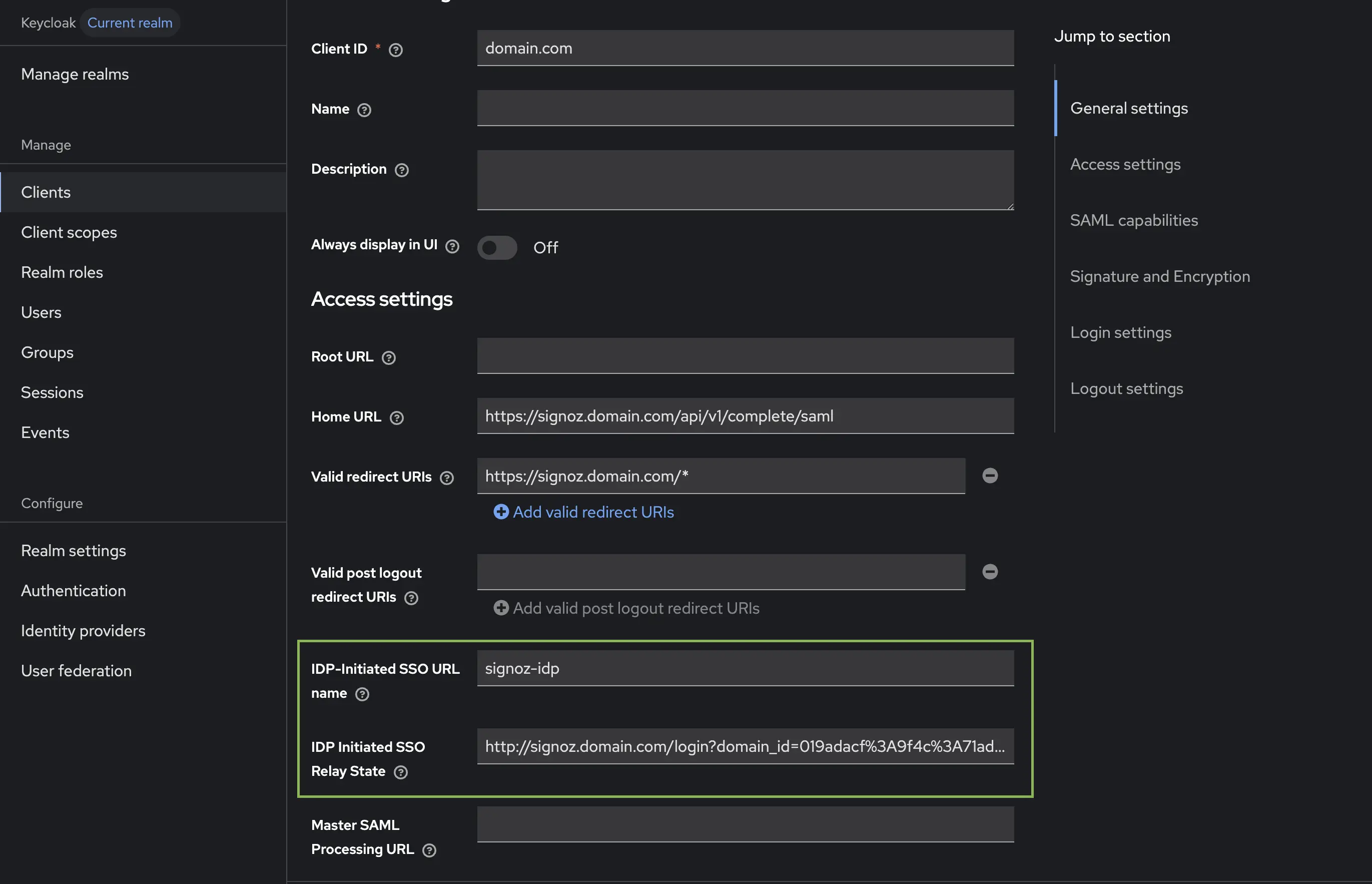
Task: Open help icon for Valid redirect URIs
Action: (446, 478)
